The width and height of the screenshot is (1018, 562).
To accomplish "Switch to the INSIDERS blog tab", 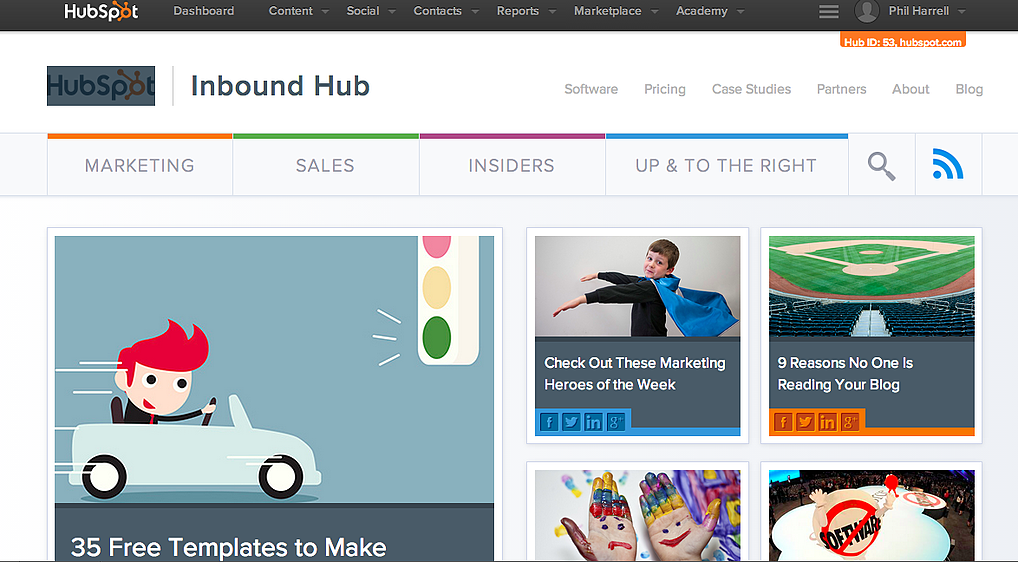I will [x=512, y=165].
